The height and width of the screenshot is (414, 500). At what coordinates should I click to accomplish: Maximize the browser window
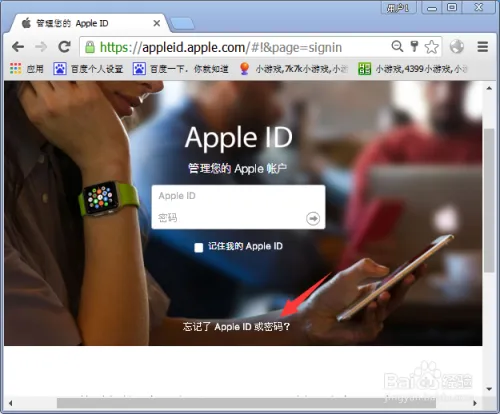(x=452, y=8)
